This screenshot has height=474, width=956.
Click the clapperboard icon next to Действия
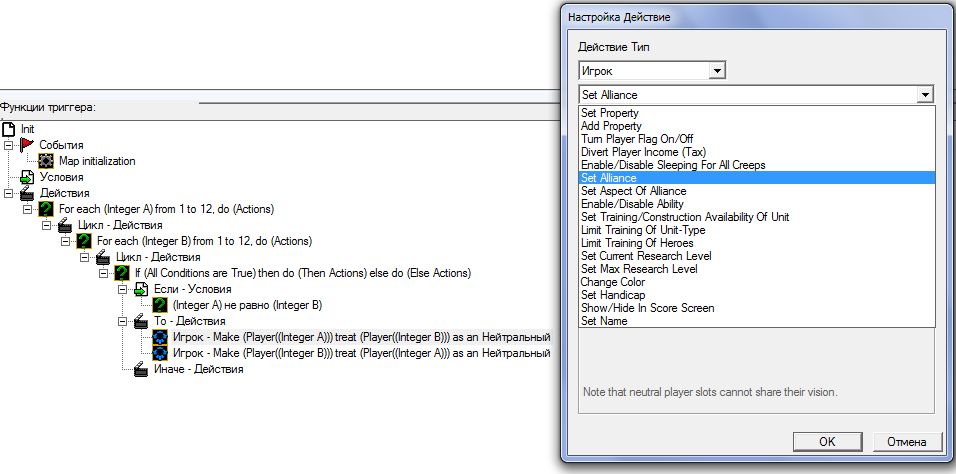pos(27,193)
